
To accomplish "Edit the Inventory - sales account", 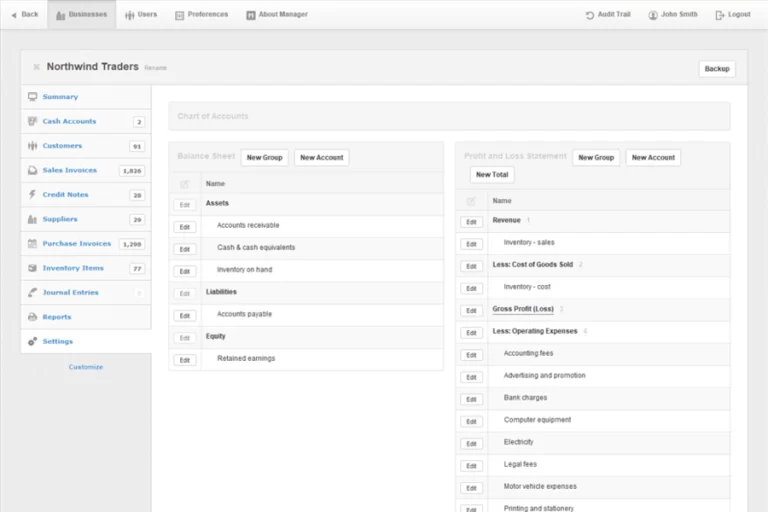I will coord(471,244).
